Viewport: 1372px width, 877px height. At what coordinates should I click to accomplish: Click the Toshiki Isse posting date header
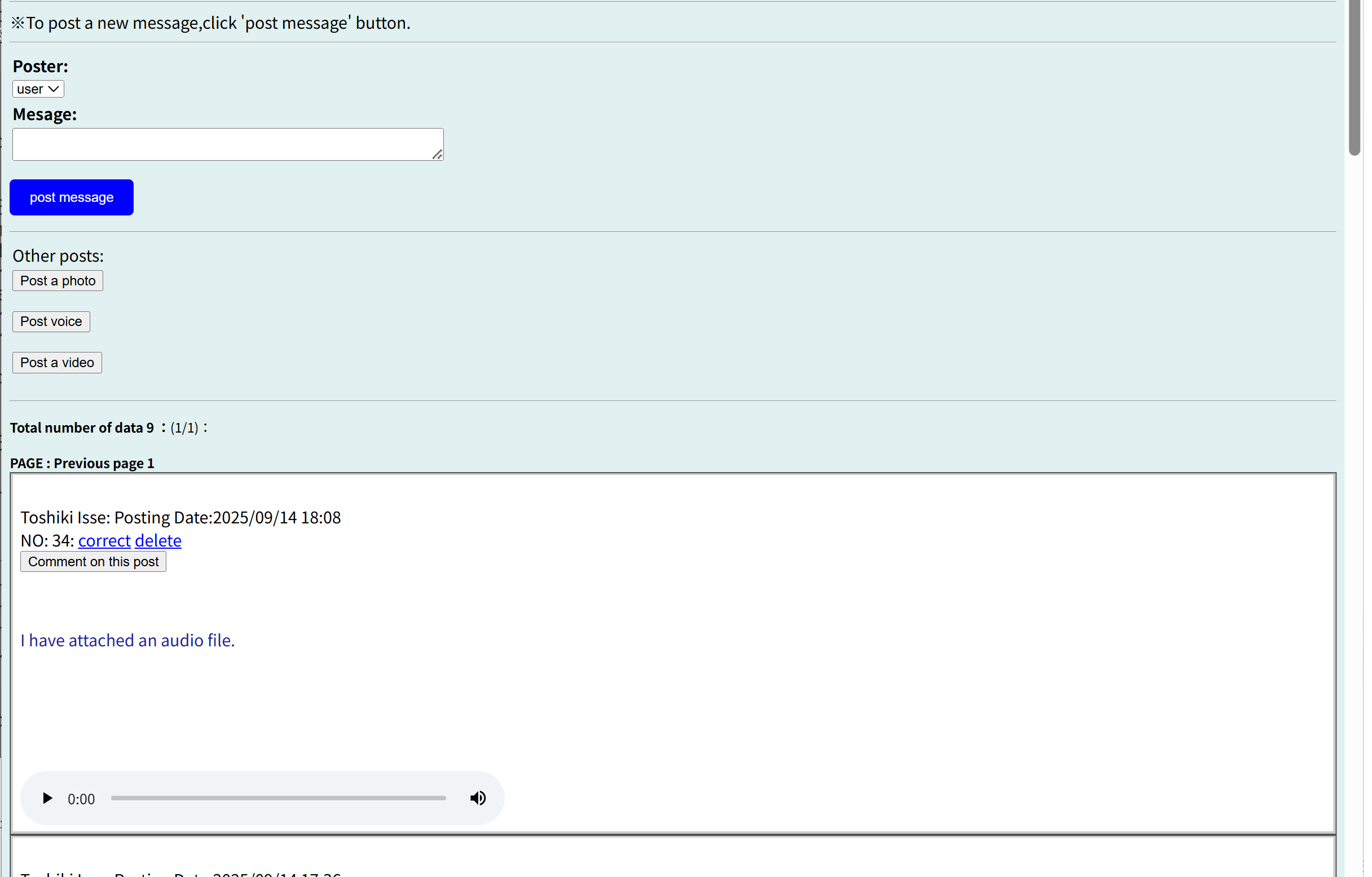point(180,517)
